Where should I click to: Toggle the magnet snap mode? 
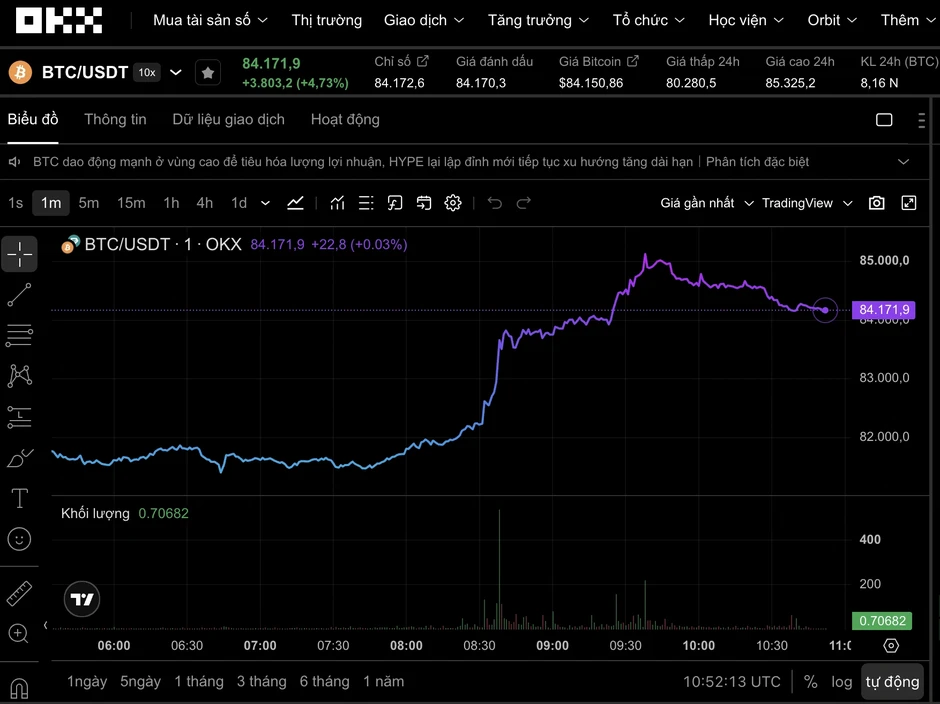[19, 687]
